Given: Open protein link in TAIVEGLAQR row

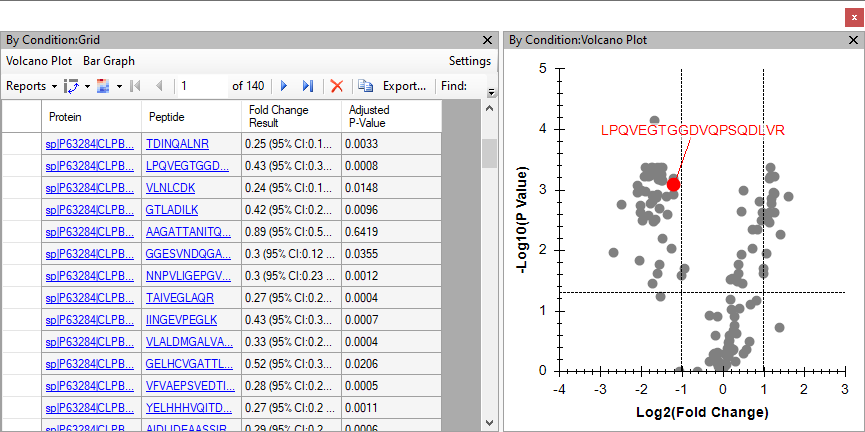Looking at the screenshot, I should [x=90, y=298].
